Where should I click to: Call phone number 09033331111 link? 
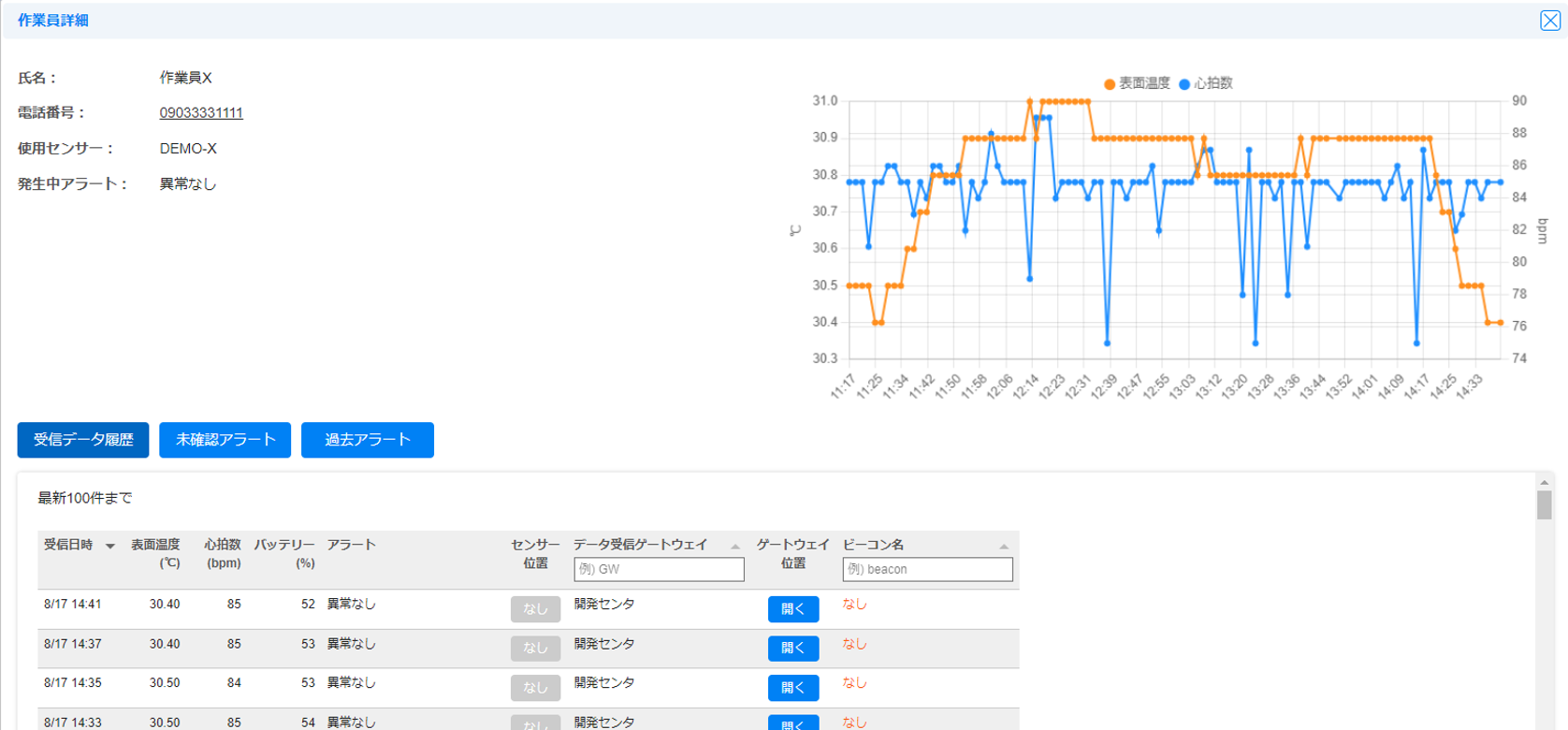(x=201, y=113)
